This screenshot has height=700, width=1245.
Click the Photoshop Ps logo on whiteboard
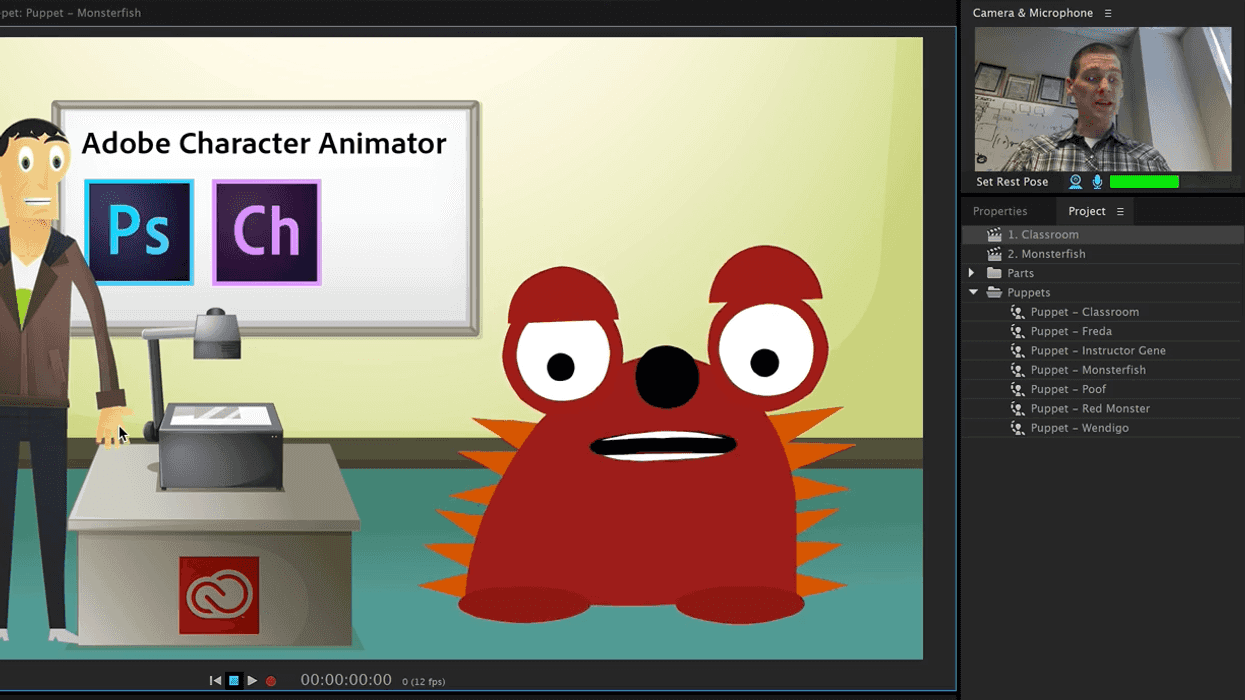pos(139,232)
